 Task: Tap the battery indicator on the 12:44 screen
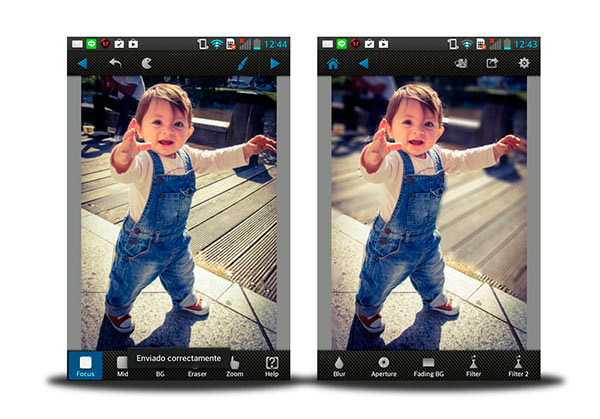click(x=257, y=44)
